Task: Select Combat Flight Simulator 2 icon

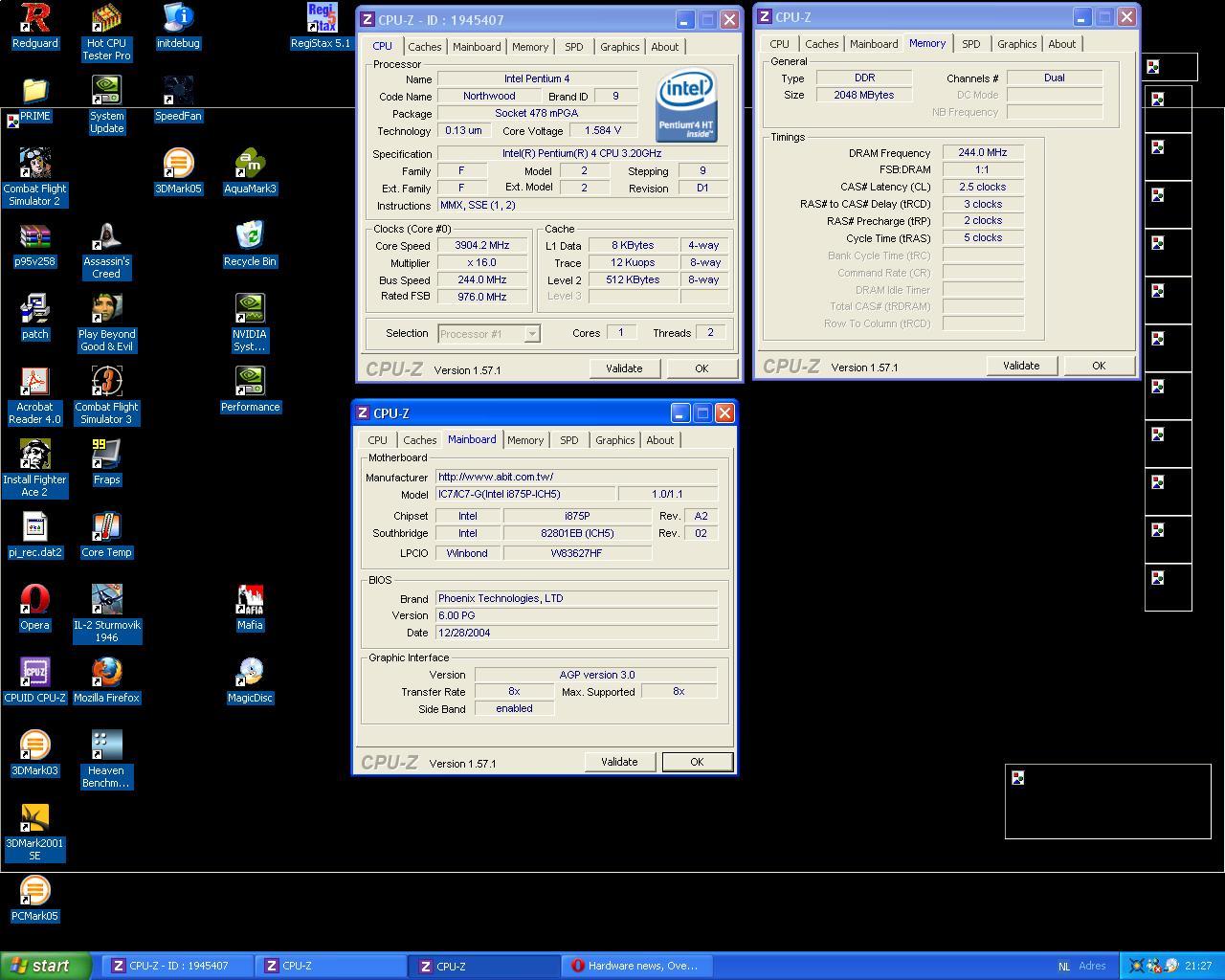Action: point(35,178)
